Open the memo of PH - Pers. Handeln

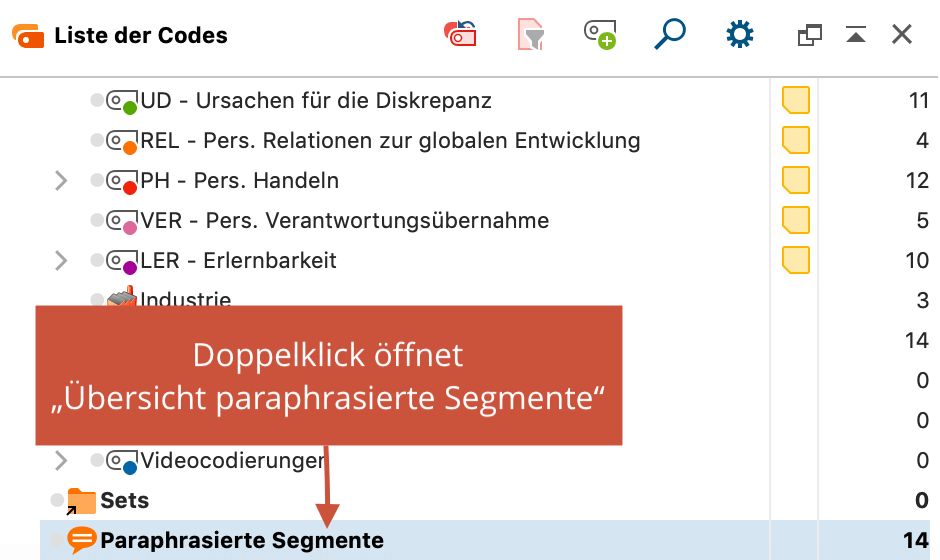coord(796,180)
